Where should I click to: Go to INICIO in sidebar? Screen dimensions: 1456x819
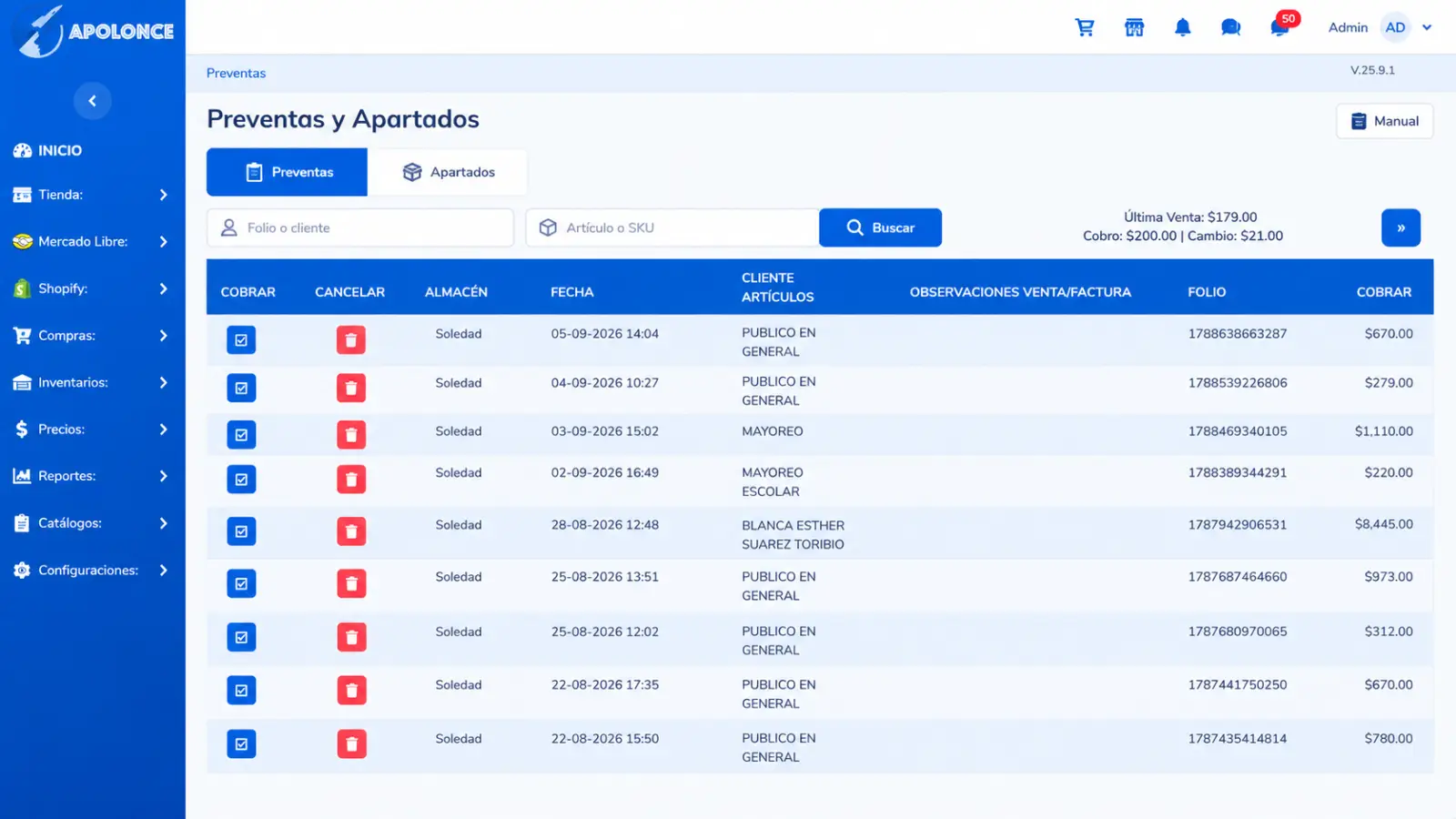pos(60,150)
